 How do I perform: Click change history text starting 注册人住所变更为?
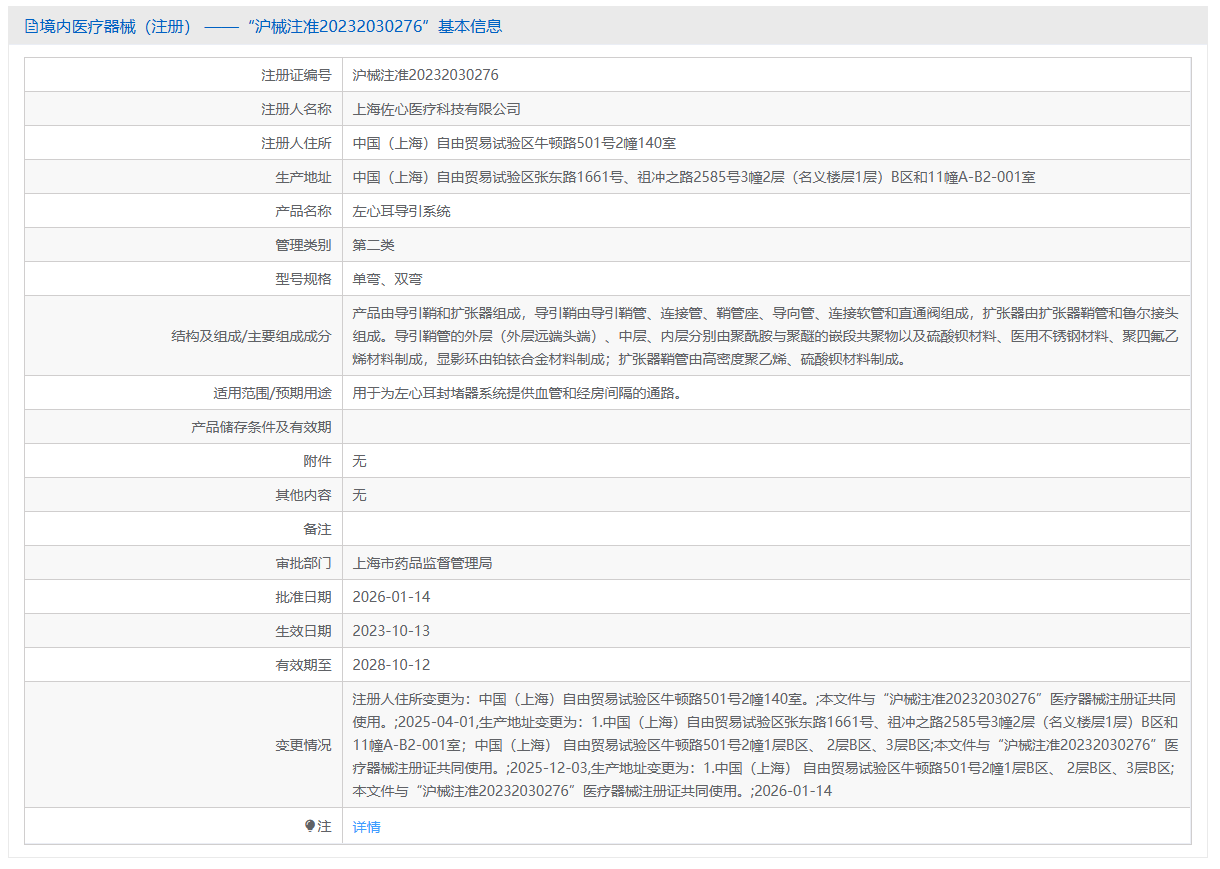click(766, 745)
